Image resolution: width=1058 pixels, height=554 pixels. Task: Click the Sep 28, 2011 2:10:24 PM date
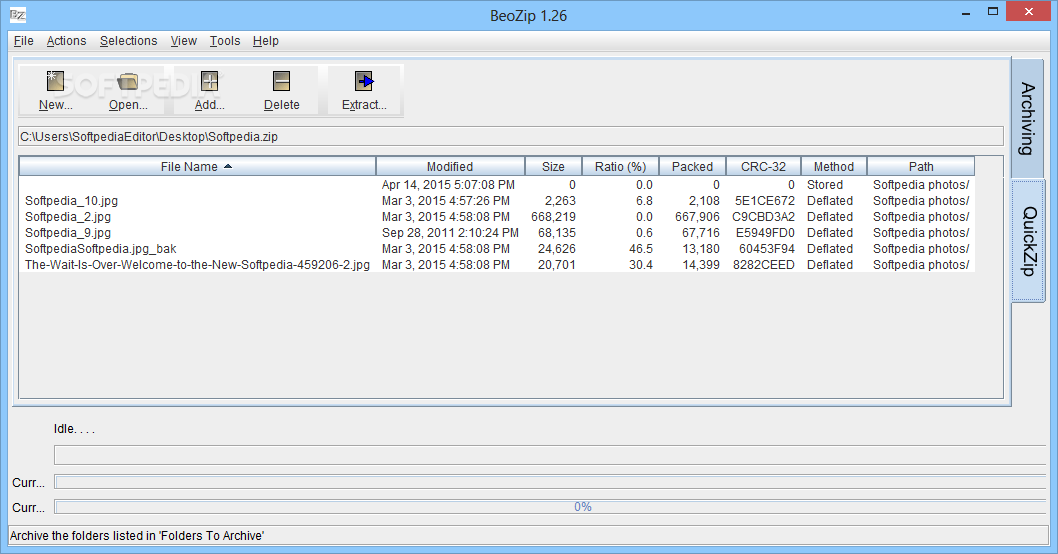click(450, 233)
